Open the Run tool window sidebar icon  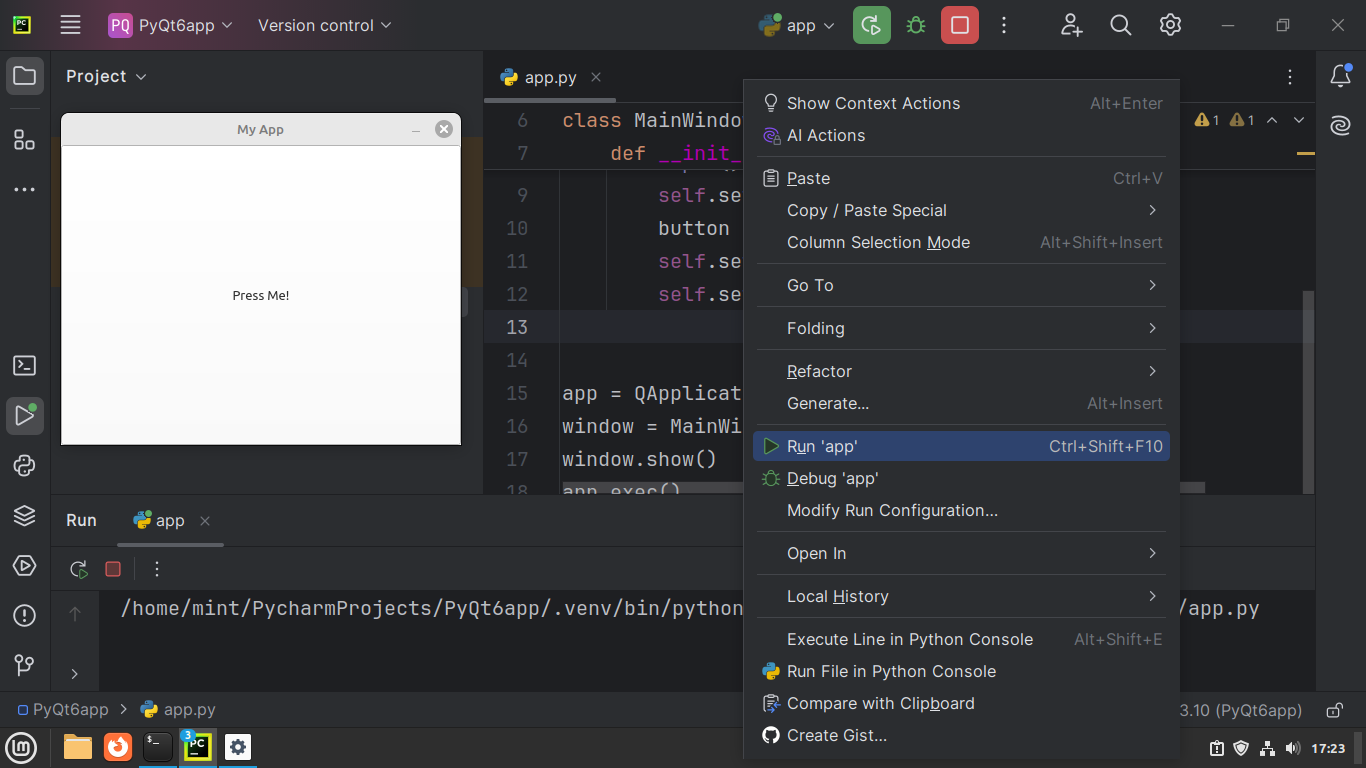[x=24, y=416]
